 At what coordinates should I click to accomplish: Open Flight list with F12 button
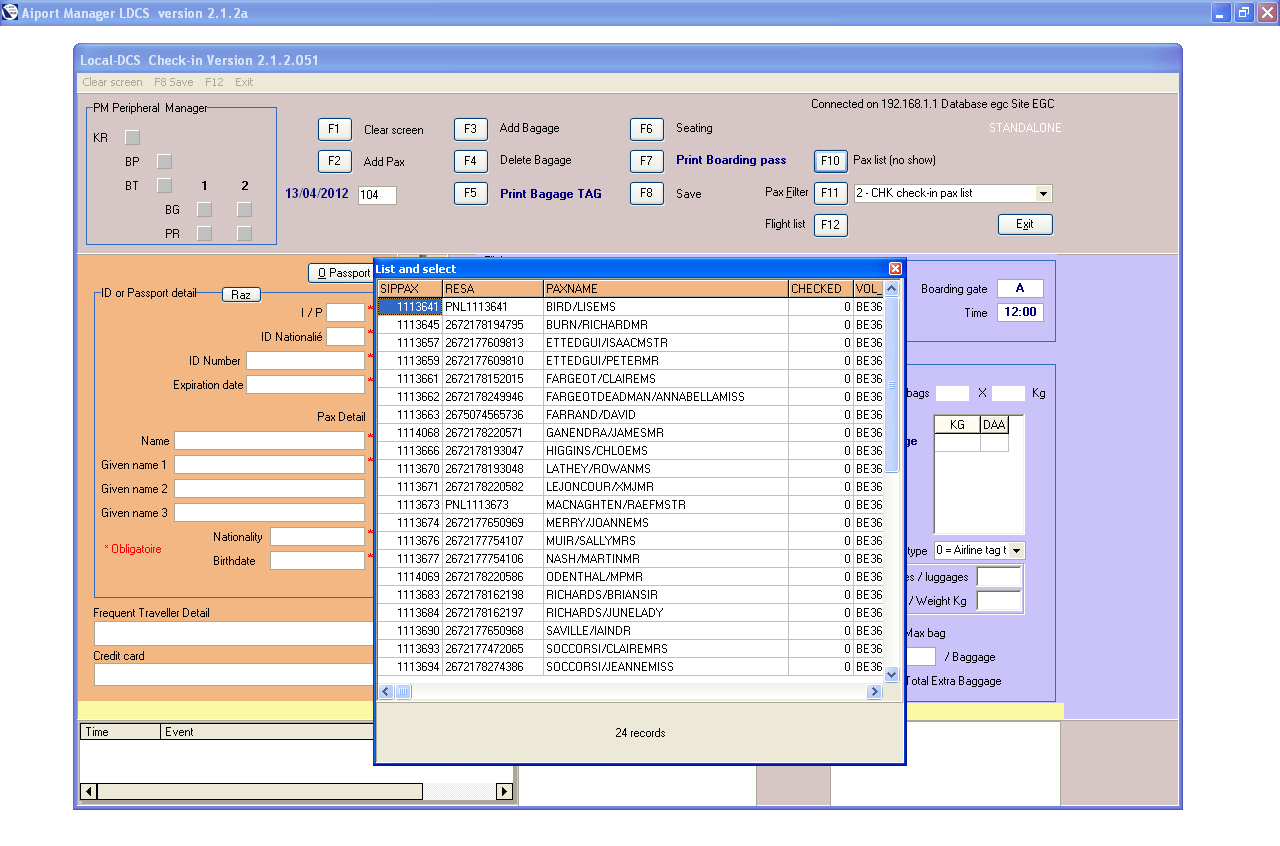830,225
